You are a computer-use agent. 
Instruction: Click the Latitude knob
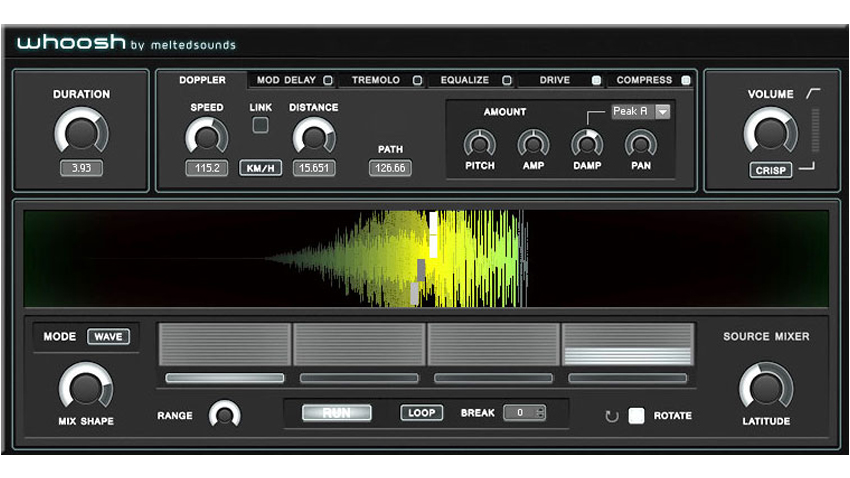pos(766,387)
